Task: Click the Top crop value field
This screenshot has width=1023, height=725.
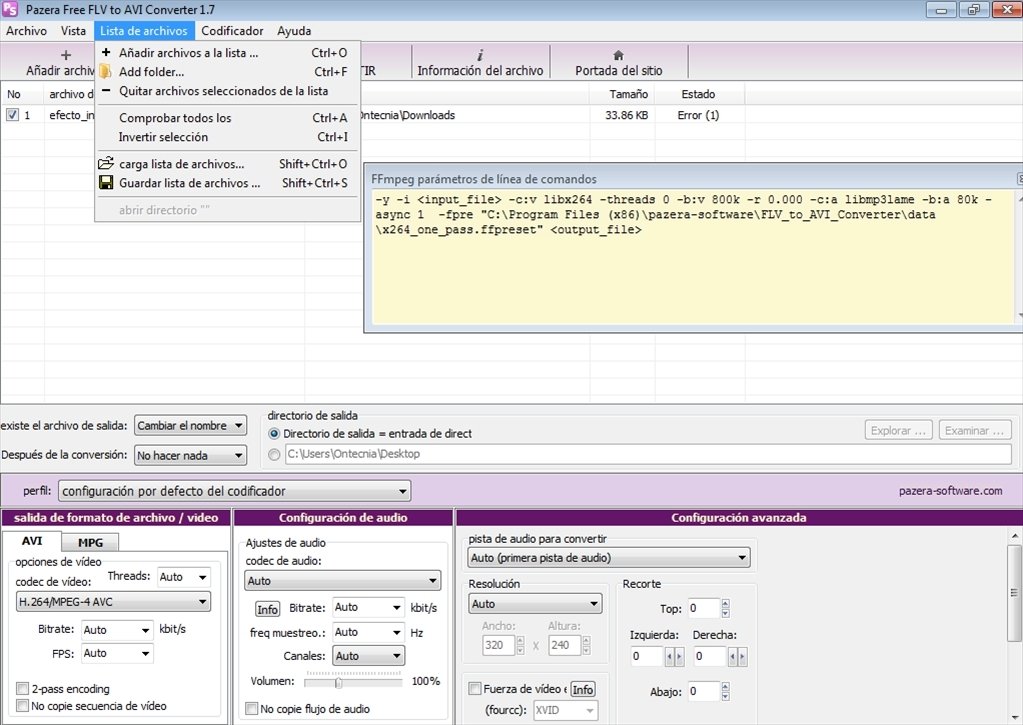Action: click(704, 608)
